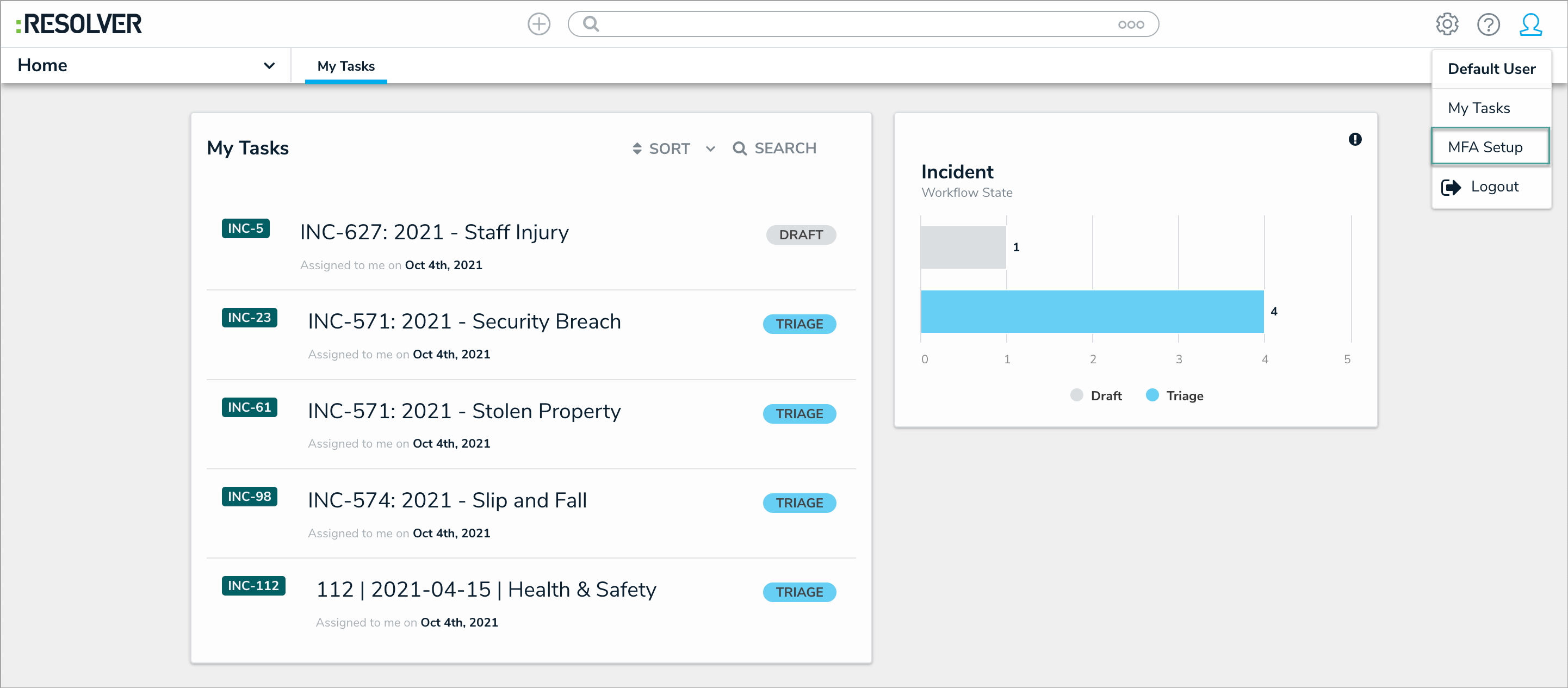Click the sort arrows icon in My Tasks
The height and width of the screenshot is (688, 1568).
tap(637, 148)
